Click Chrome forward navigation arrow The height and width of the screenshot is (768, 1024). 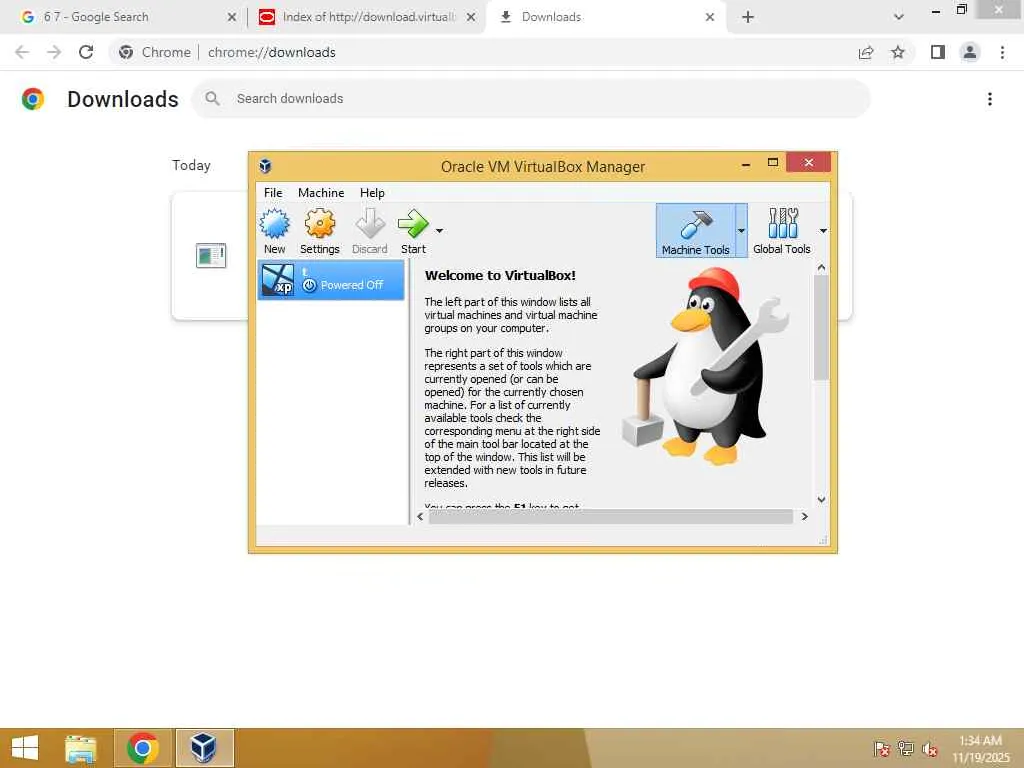(54, 52)
